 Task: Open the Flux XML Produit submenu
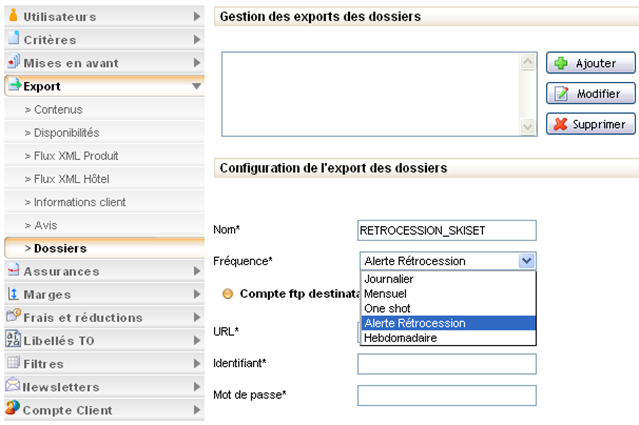76,155
